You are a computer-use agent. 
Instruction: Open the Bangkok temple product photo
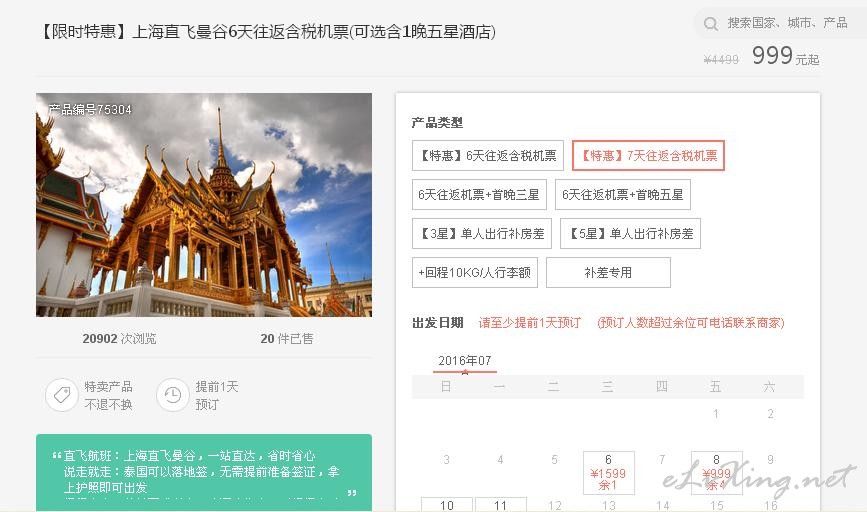204,205
